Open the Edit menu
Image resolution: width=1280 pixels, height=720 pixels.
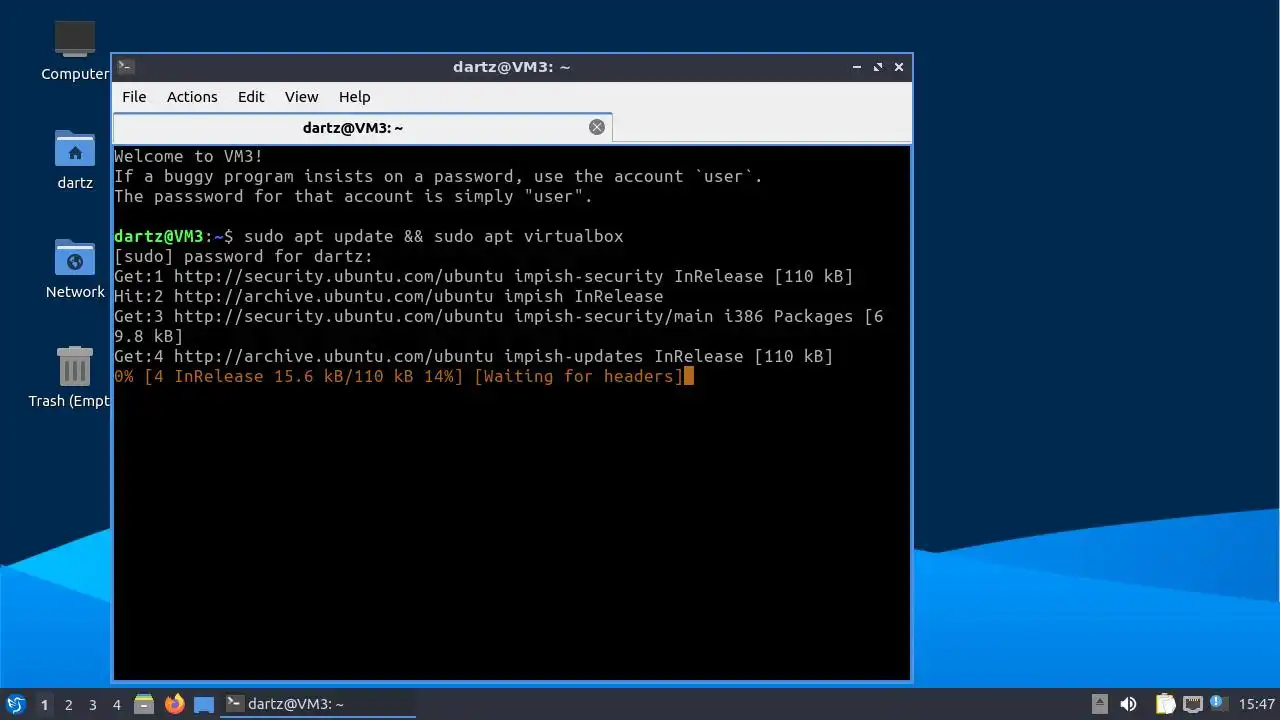click(251, 97)
